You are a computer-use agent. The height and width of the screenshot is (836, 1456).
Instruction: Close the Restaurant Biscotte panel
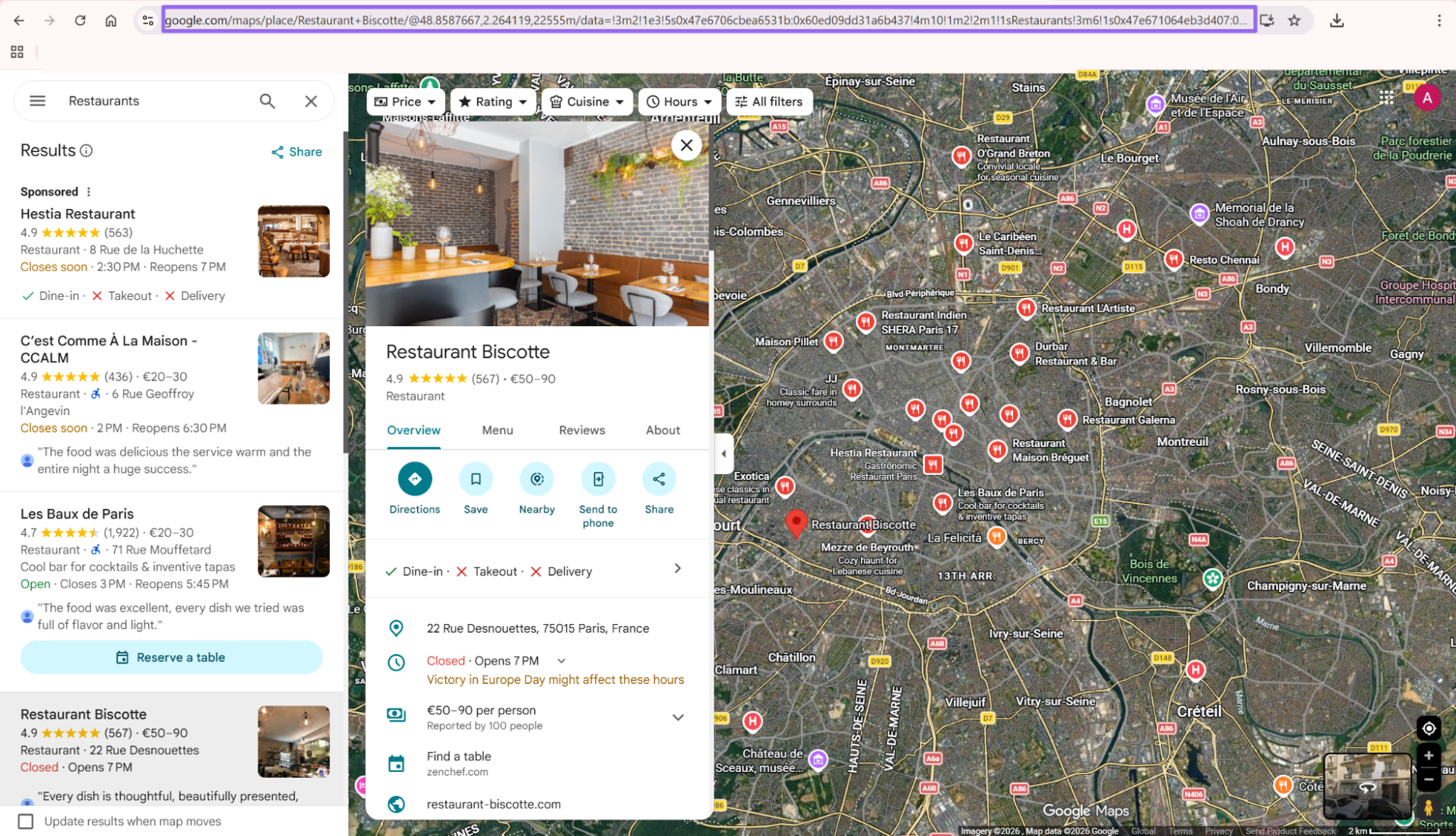pyautogui.click(x=686, y=146)
